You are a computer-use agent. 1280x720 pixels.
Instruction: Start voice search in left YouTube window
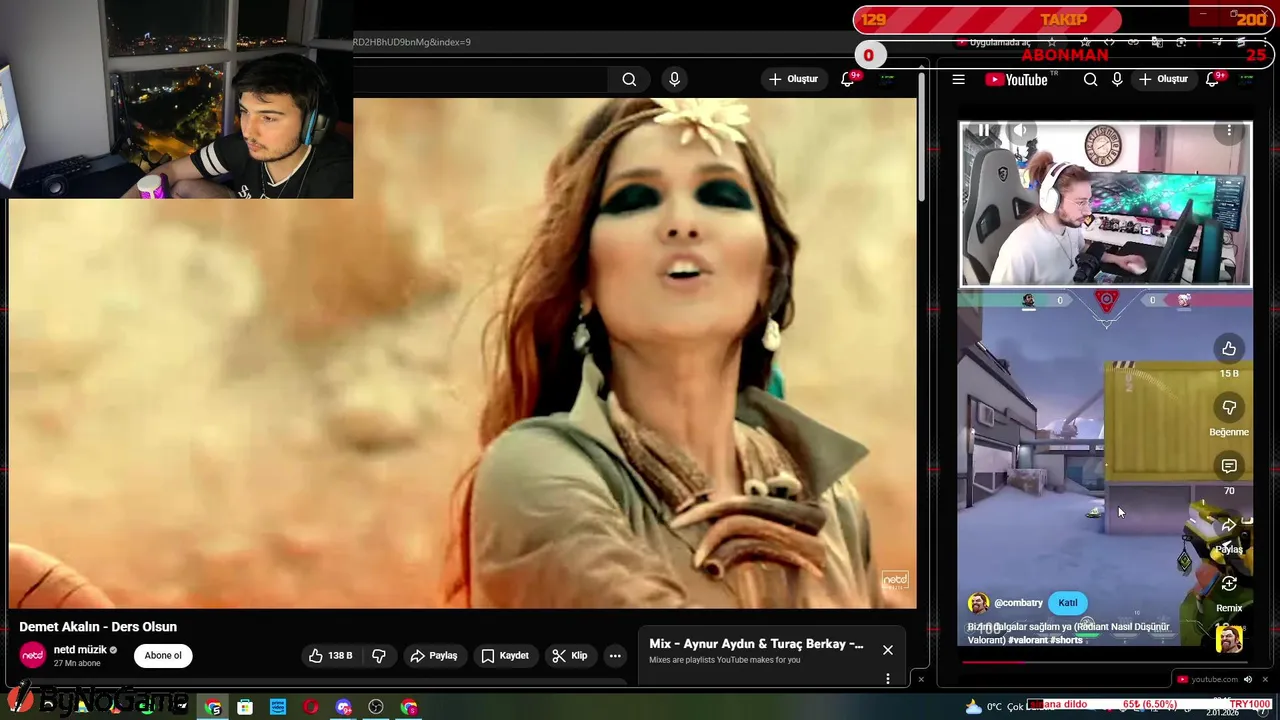(x=674, y=79)
